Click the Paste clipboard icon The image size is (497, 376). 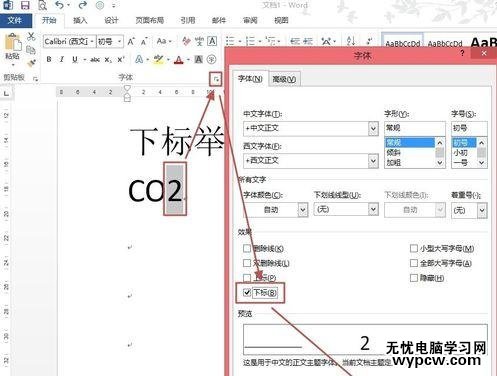coord(12,43)
